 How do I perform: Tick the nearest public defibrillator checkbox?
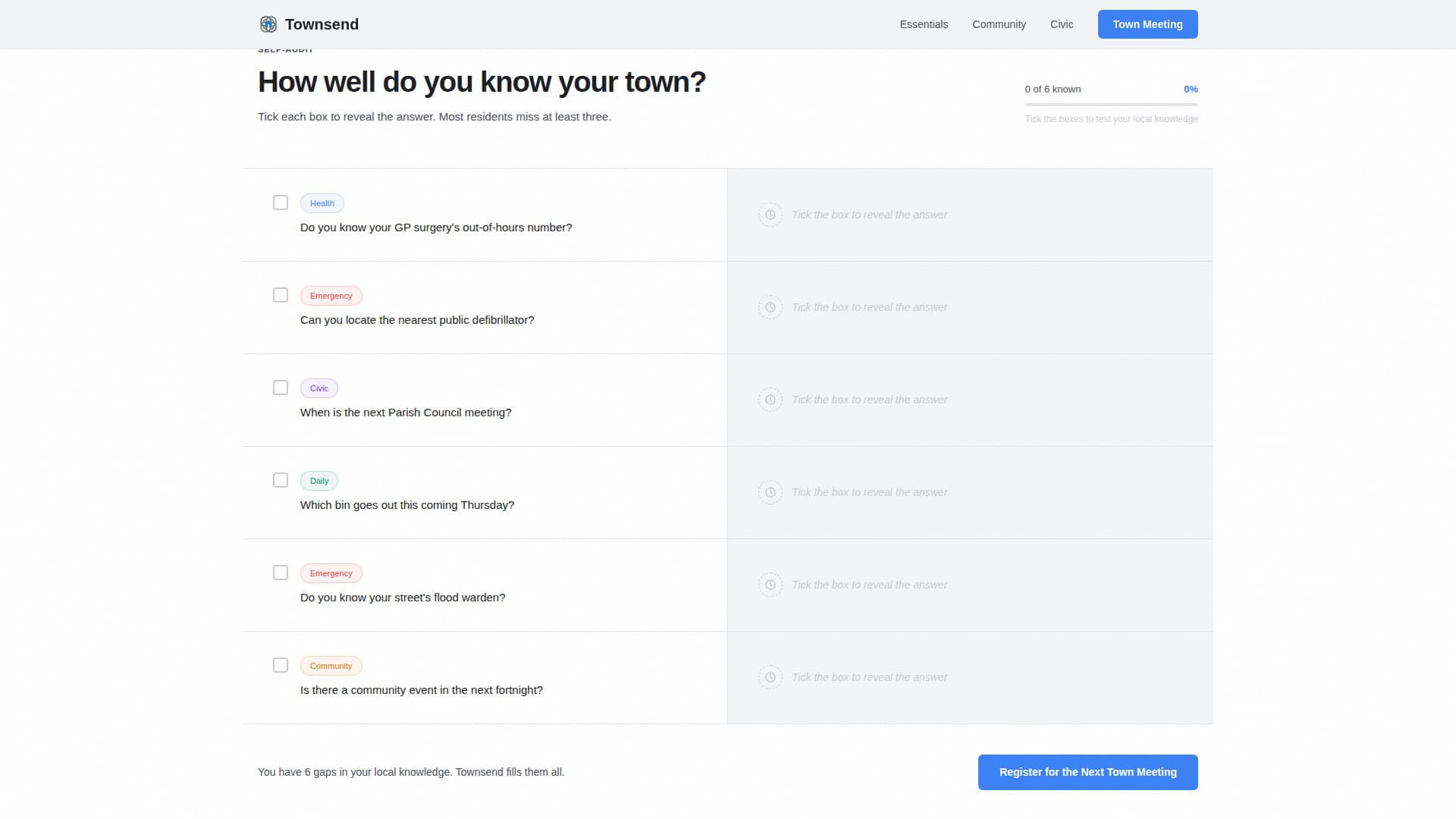point(281,295)
